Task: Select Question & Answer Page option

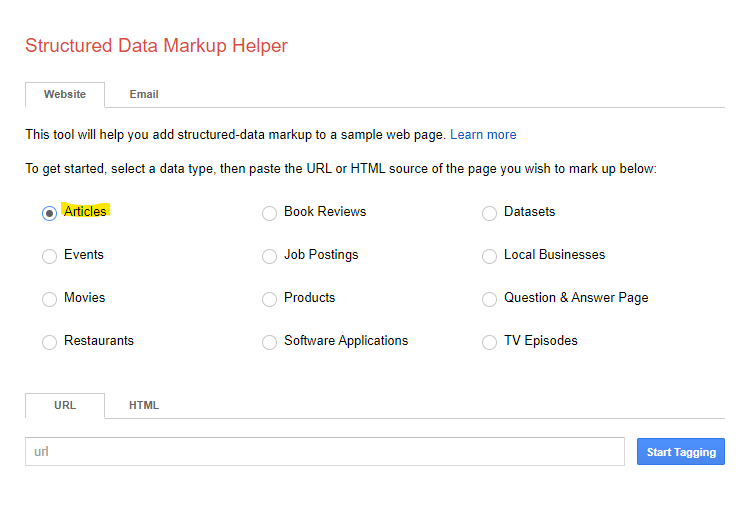Action: click(x=489, y=299)
